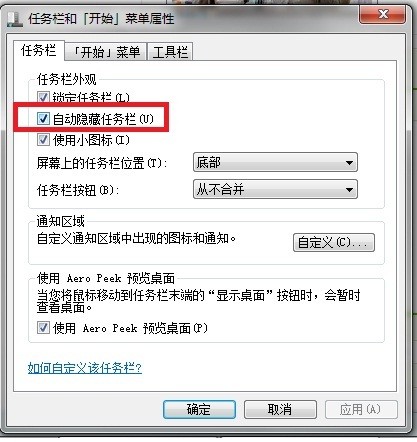Switch to the 工具栏 tab
The width and height of the screenshot is (417, 442).
point(170,52)
